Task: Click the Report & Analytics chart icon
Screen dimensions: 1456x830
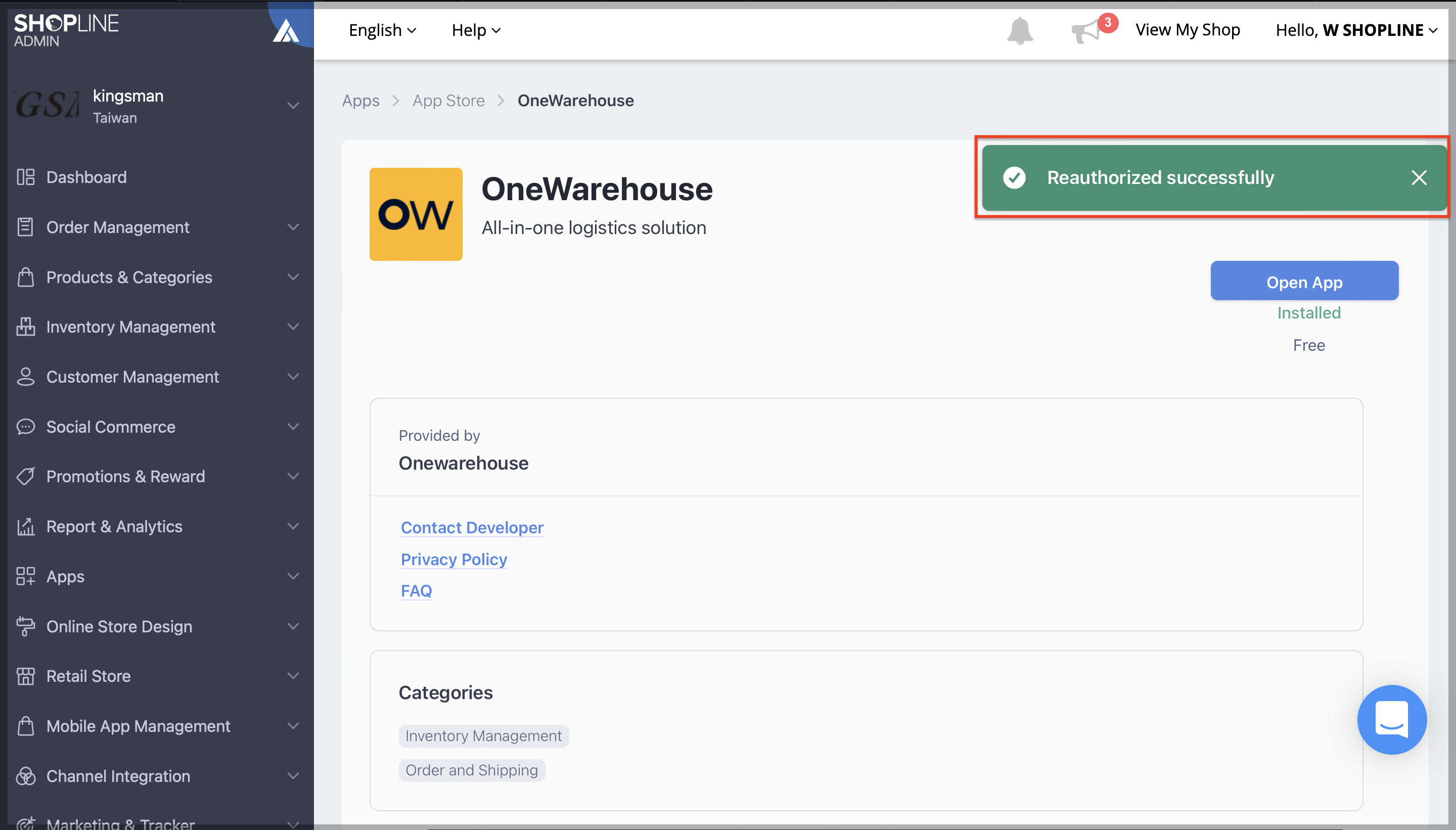Action: pyautogui.click(x=25, y=526)
